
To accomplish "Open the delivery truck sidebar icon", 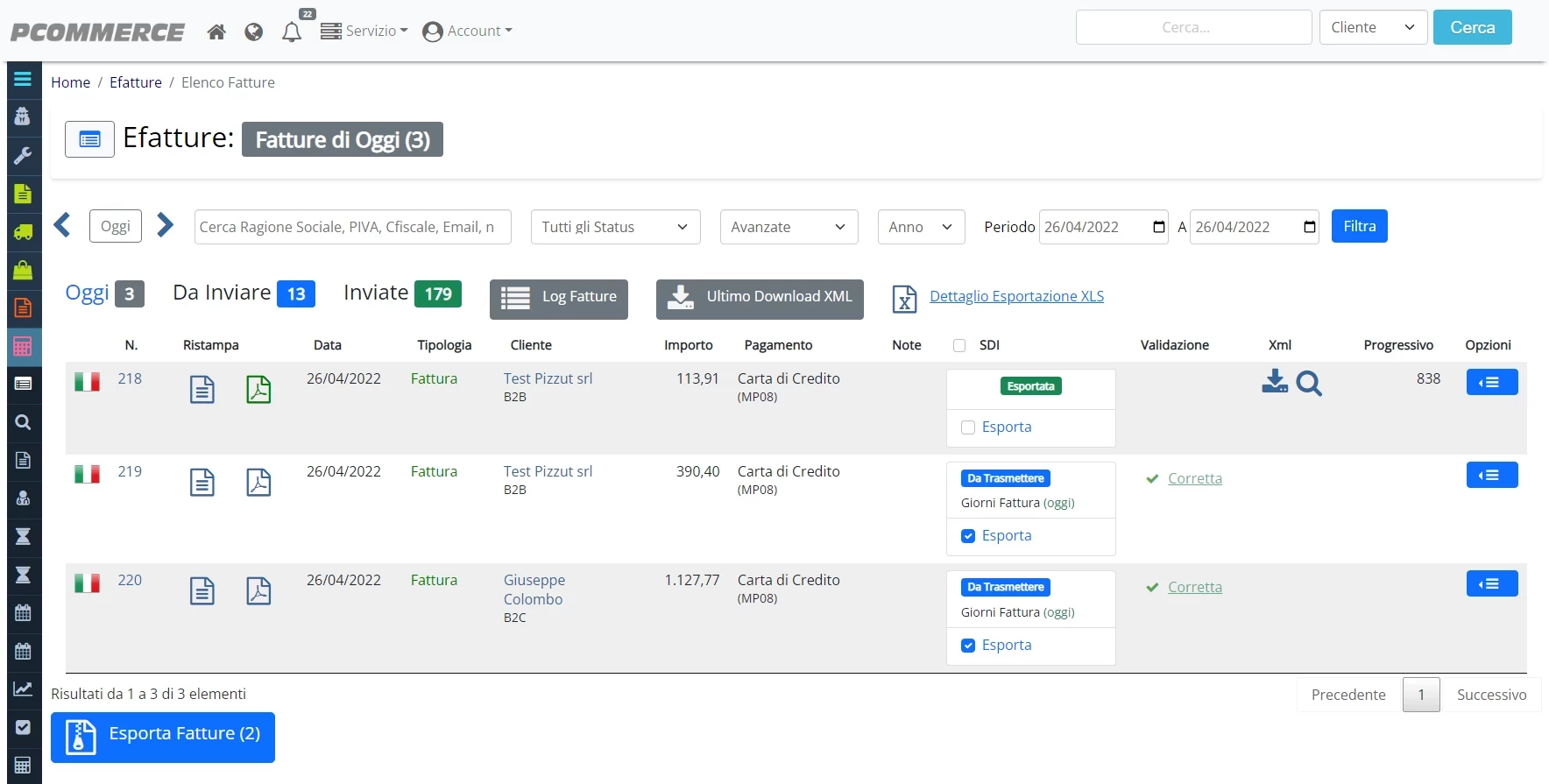I will (x=23, y=231).
